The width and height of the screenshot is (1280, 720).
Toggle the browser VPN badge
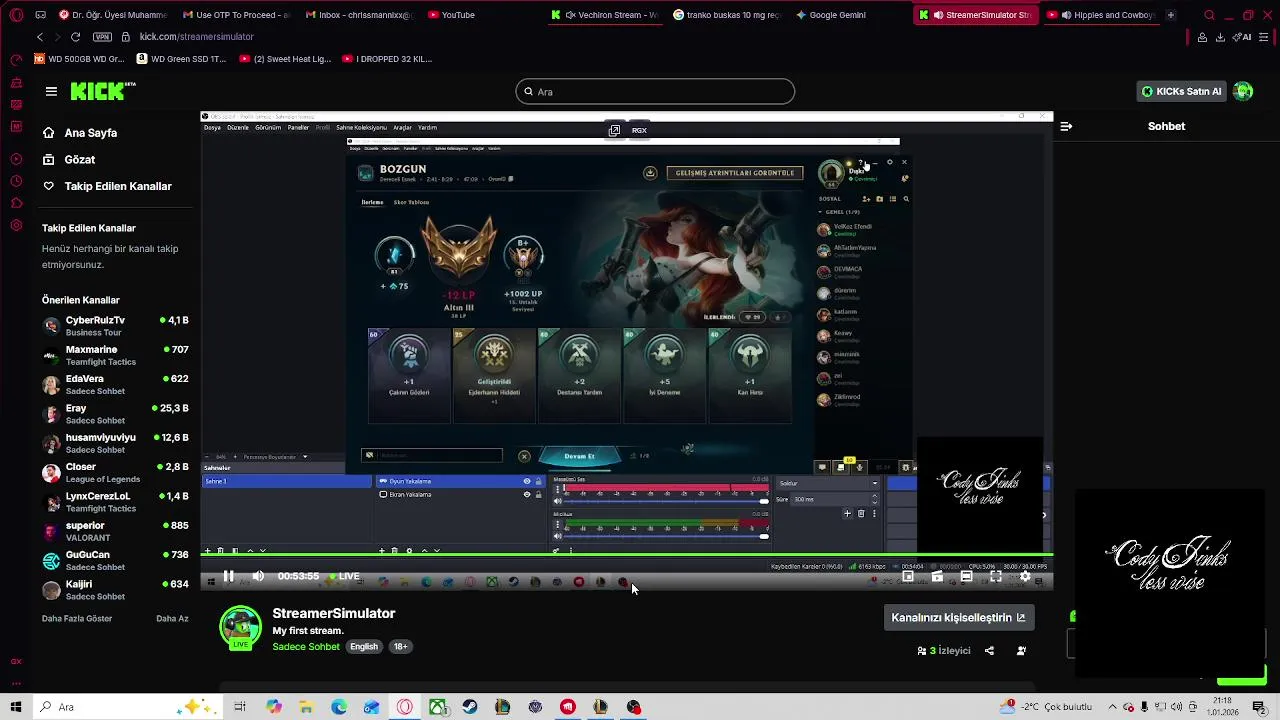tap(102, 37)
